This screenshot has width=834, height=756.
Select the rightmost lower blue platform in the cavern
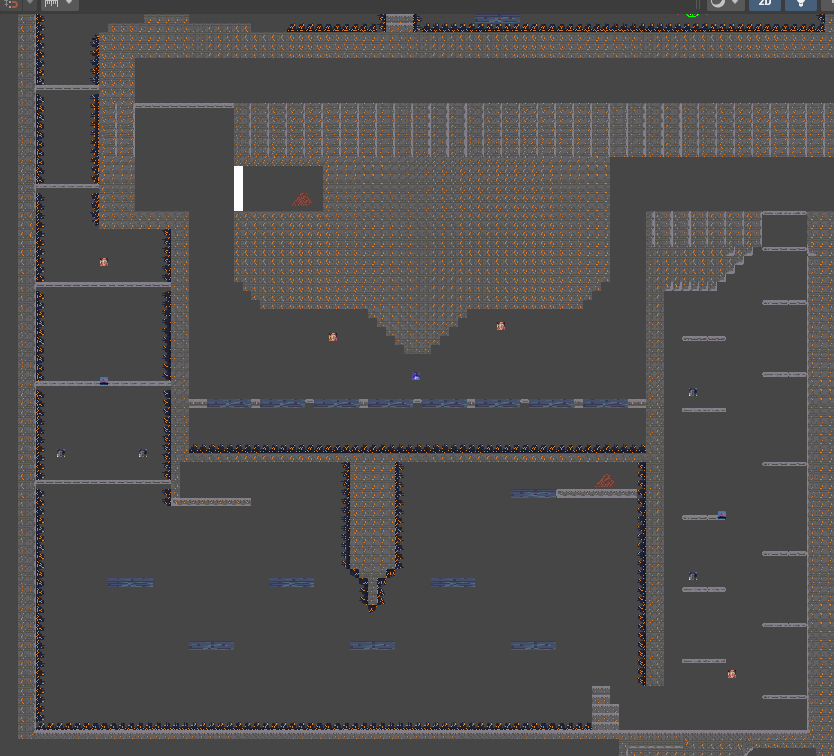click(533, 645)
